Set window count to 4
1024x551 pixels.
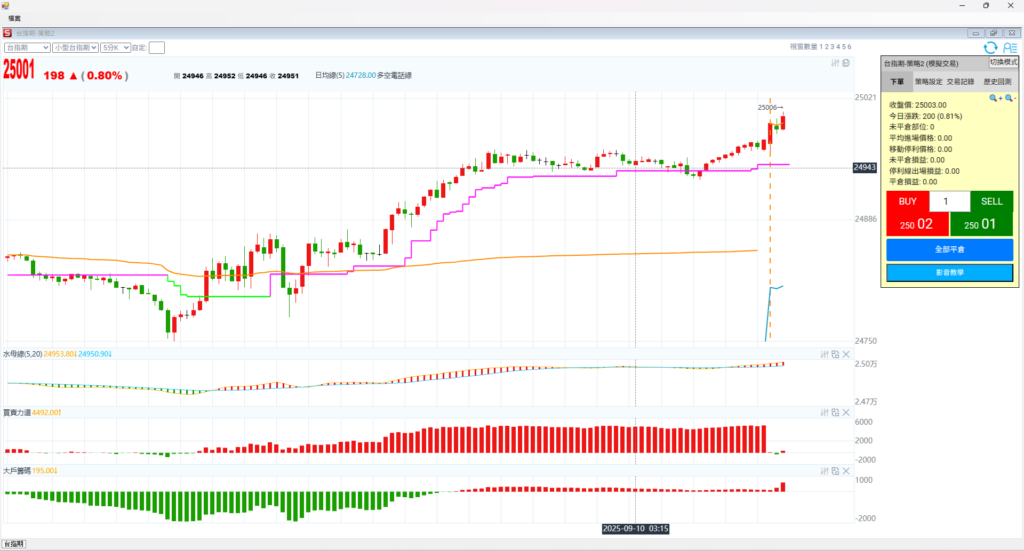click(838, 47)
